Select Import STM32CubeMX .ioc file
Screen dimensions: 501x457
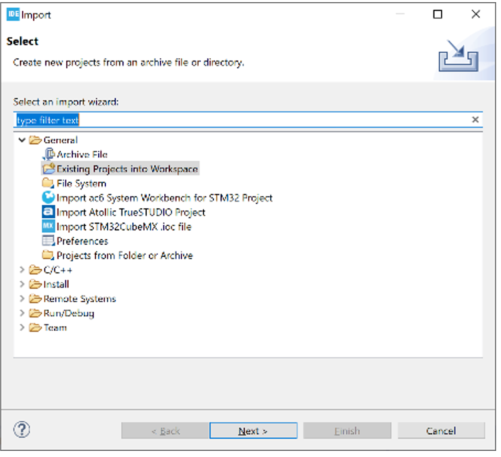coord(124,227)
